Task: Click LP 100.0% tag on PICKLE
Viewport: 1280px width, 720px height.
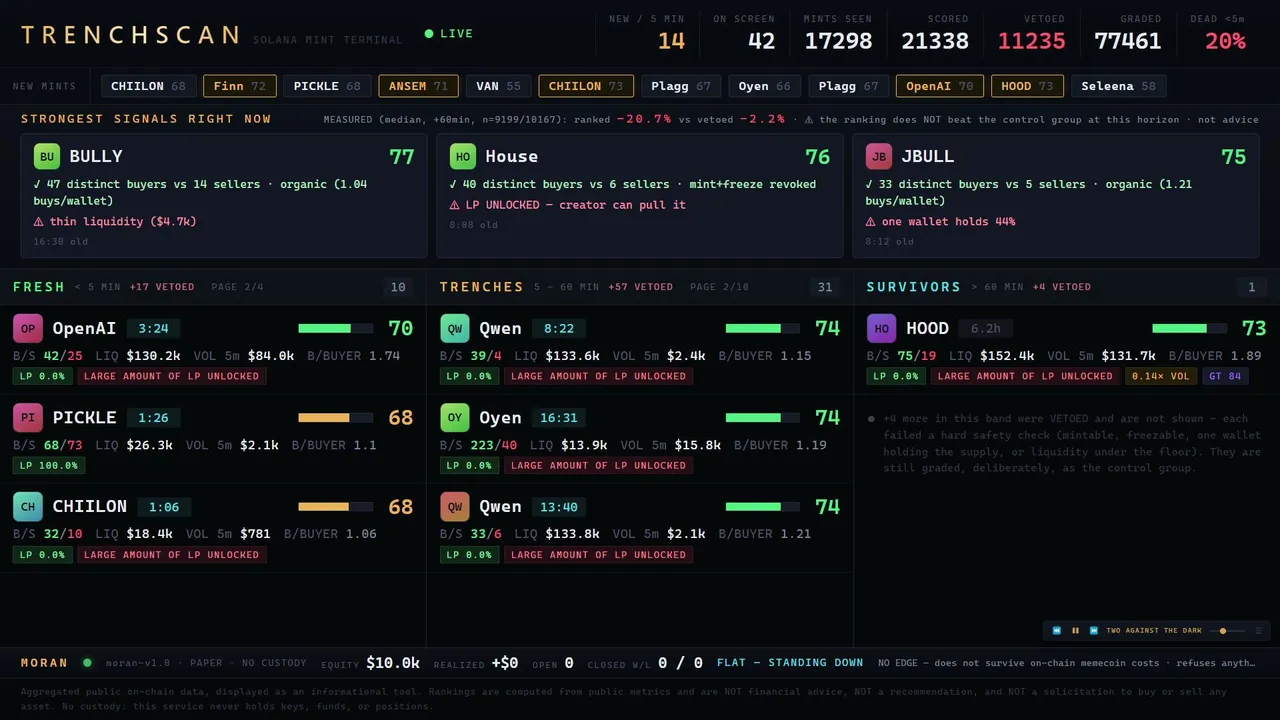Action: coord(49,465)
